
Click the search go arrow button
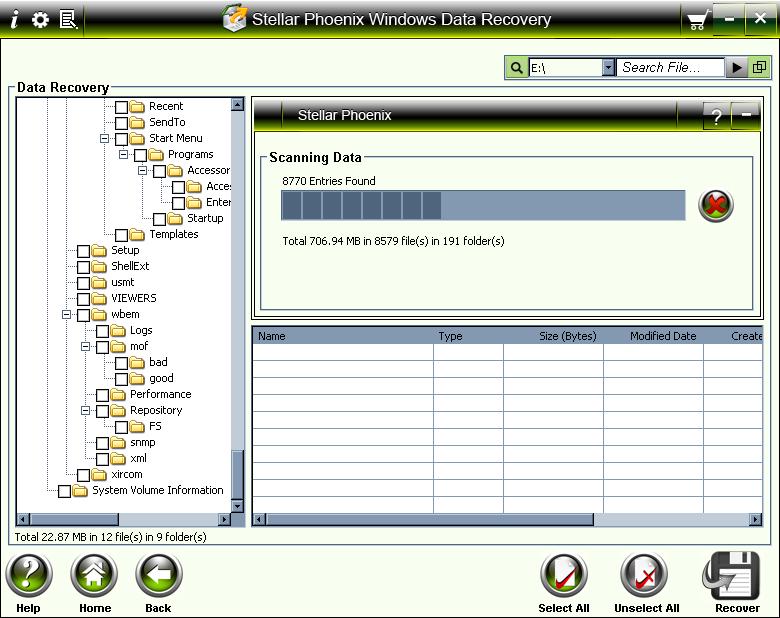pos(737,67)
